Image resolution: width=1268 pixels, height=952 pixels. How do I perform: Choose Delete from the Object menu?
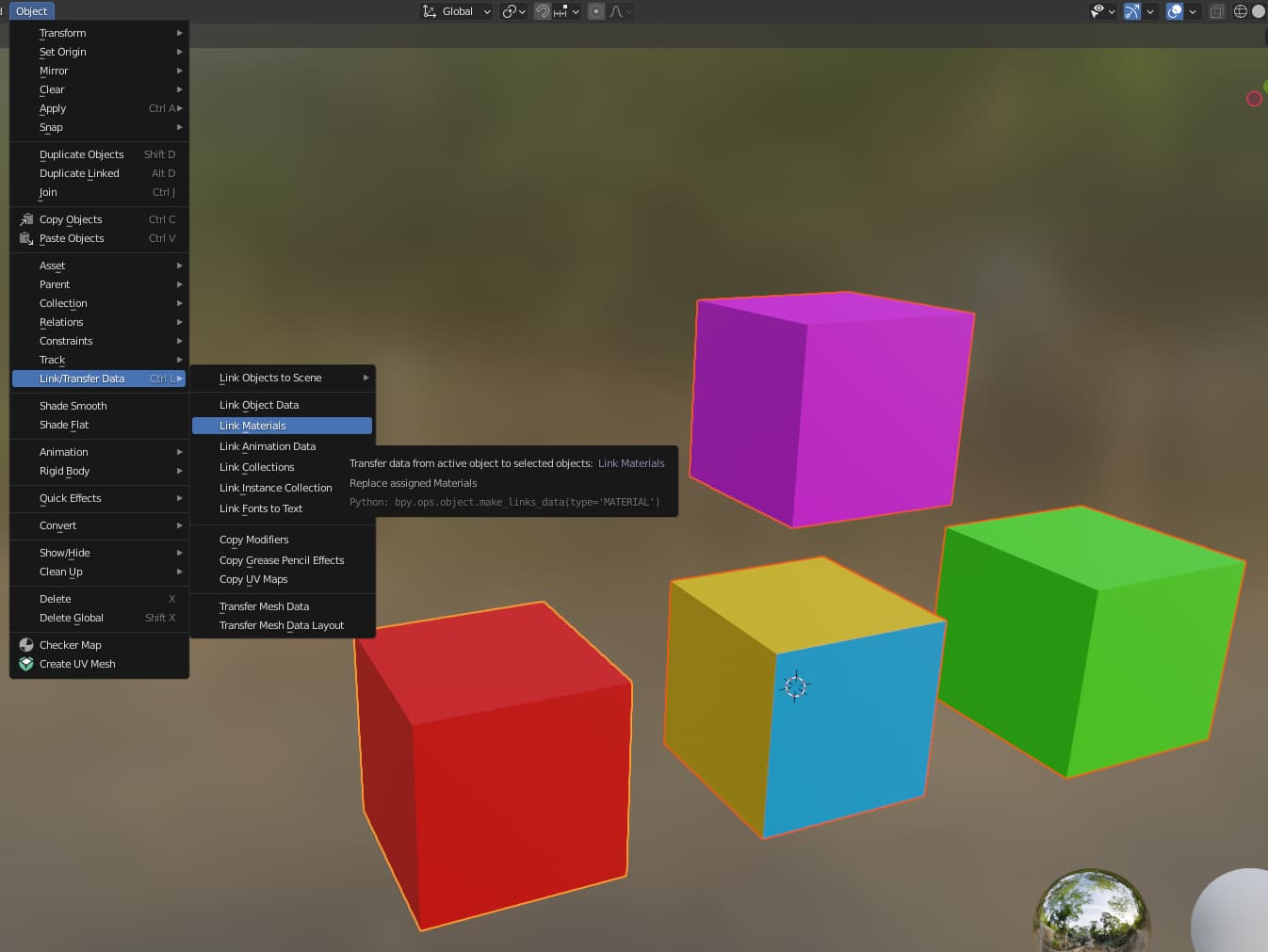[99, 599]
